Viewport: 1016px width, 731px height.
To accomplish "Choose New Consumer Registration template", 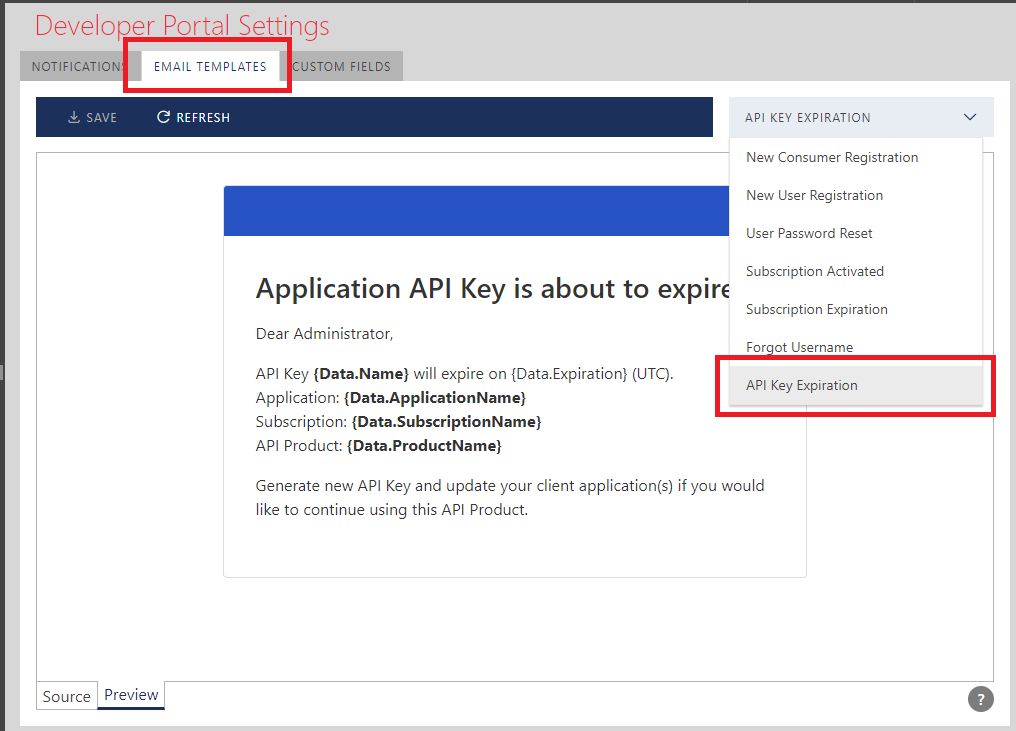I will click(x=832, y=157).
